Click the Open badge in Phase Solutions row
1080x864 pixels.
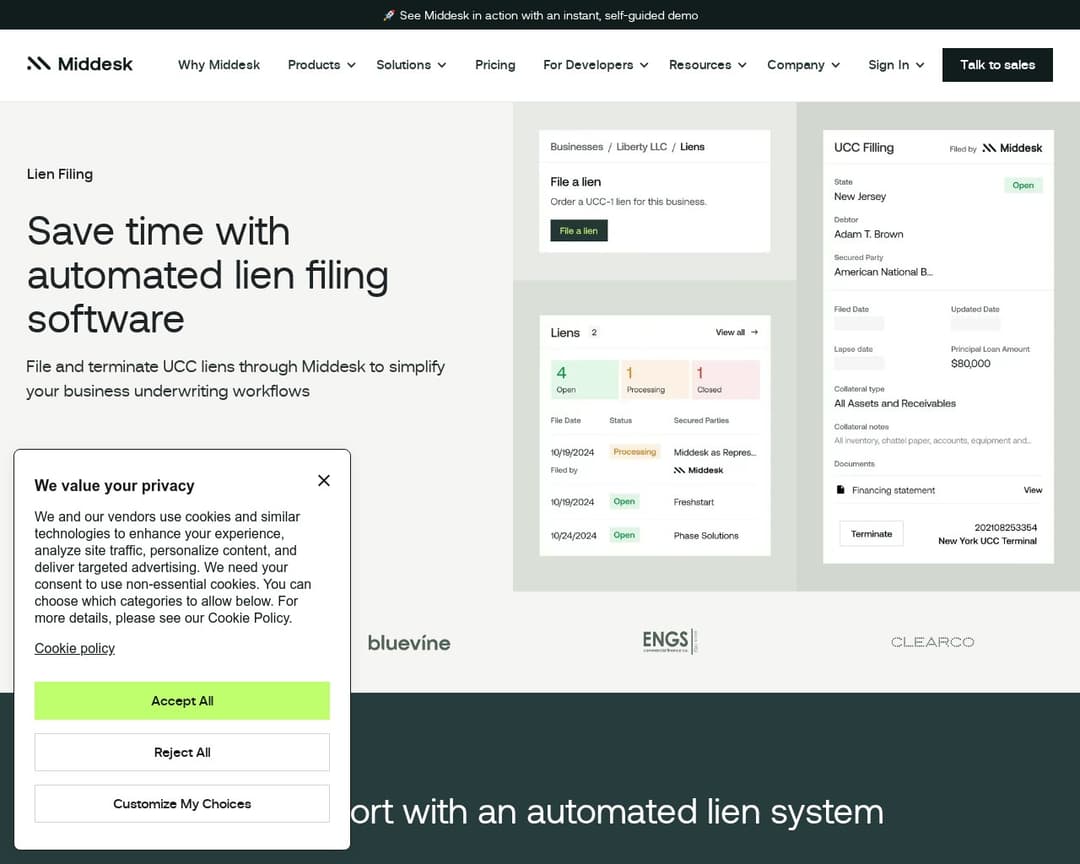624,535
